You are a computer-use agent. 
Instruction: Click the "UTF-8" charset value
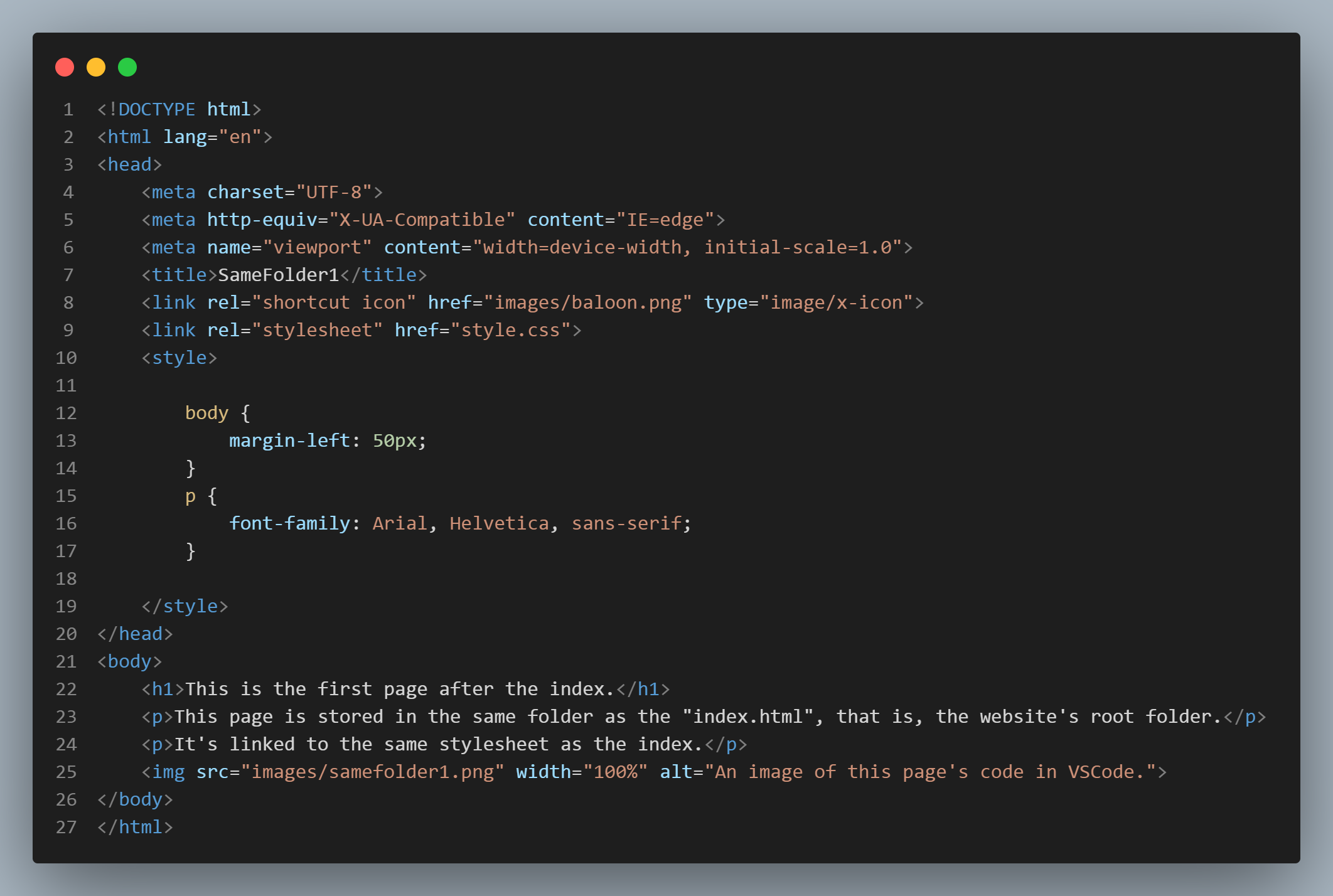tap(334, 192)
